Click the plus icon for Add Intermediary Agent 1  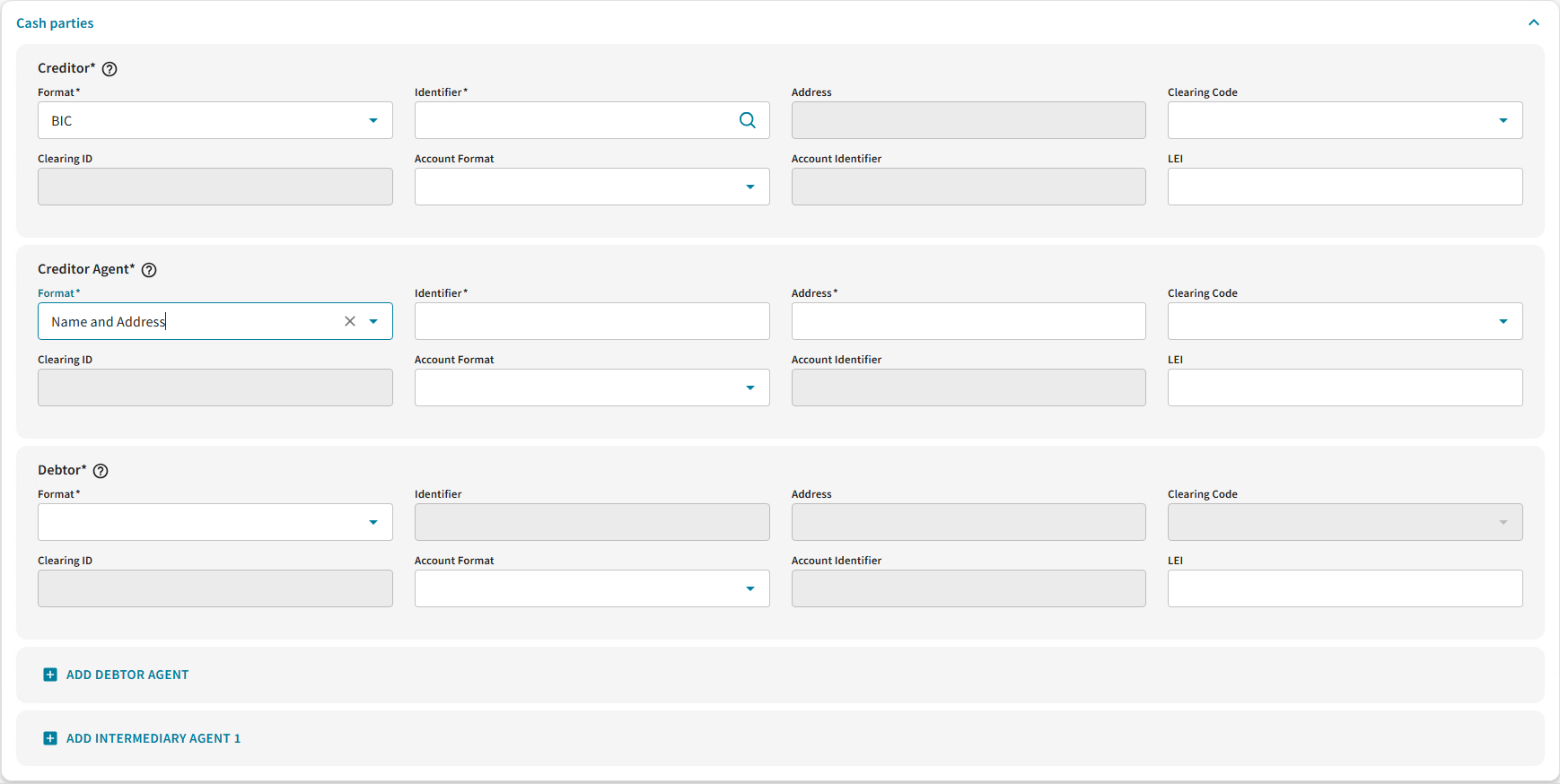(50, 738)
